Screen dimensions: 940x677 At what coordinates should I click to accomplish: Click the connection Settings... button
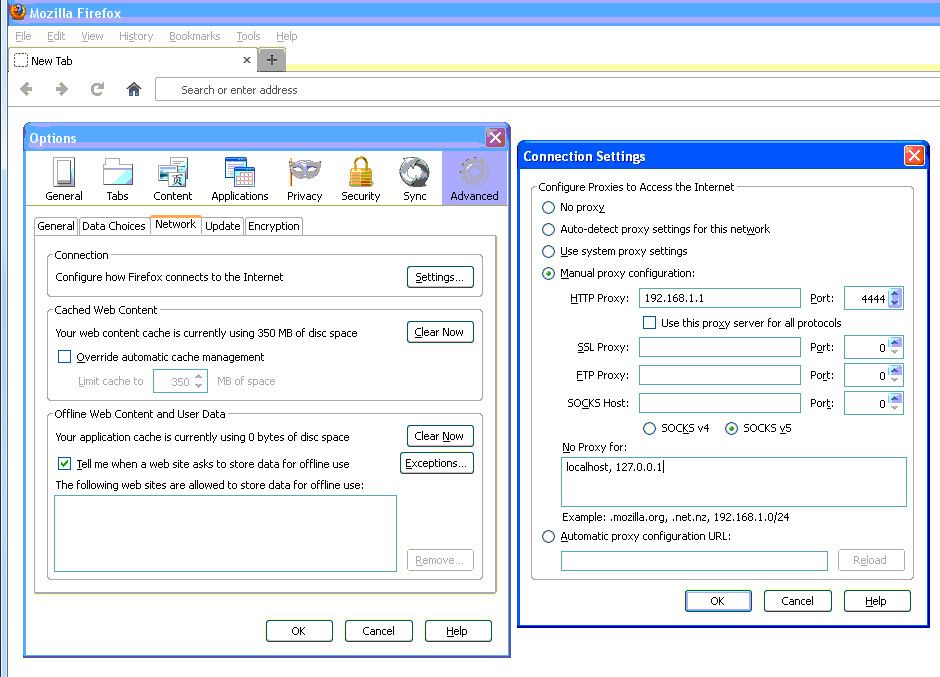440,277
